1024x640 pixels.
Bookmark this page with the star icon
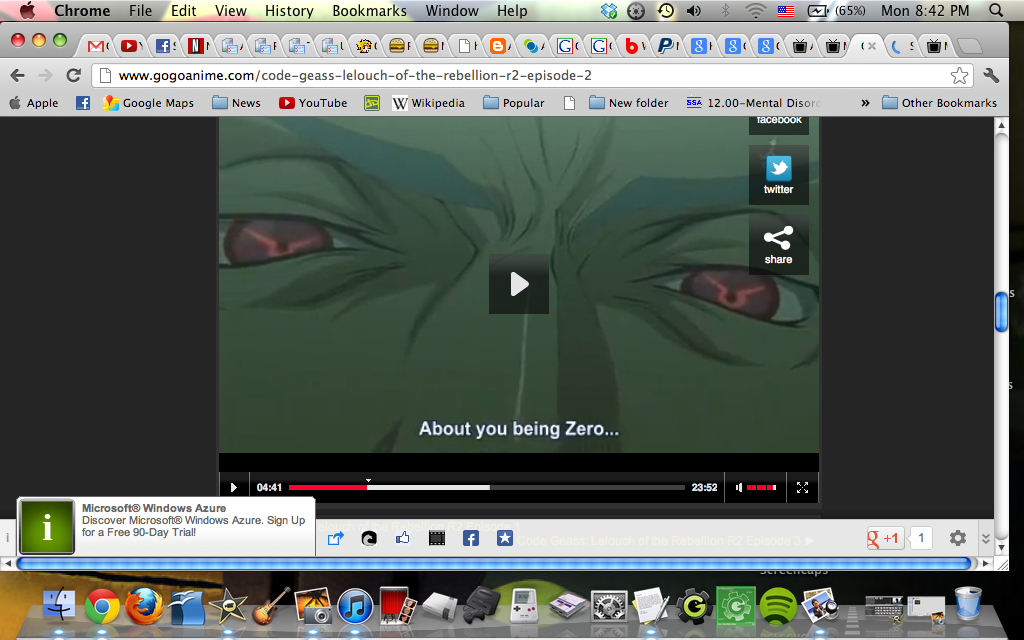click(x=959, y=76)
